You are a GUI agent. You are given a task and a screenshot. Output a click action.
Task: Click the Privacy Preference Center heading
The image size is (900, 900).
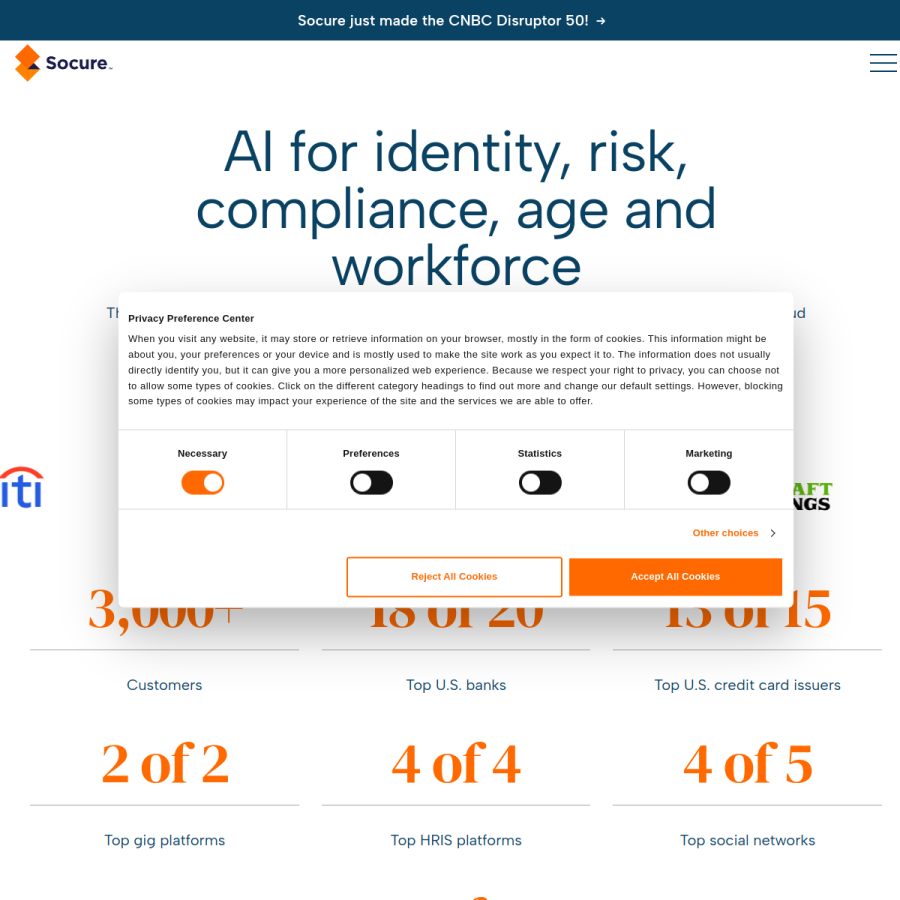coord(191,319)
